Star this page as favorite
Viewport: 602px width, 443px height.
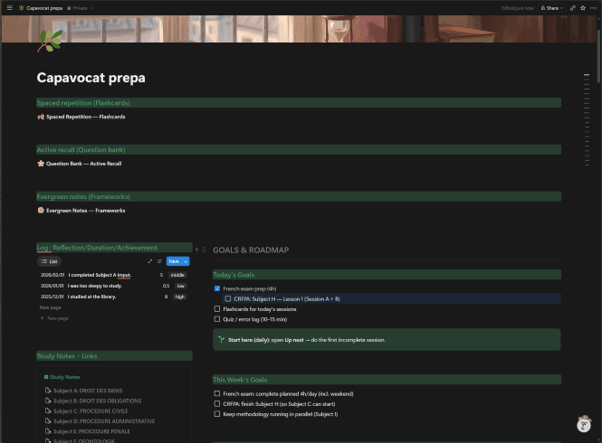tap(583, 8)
